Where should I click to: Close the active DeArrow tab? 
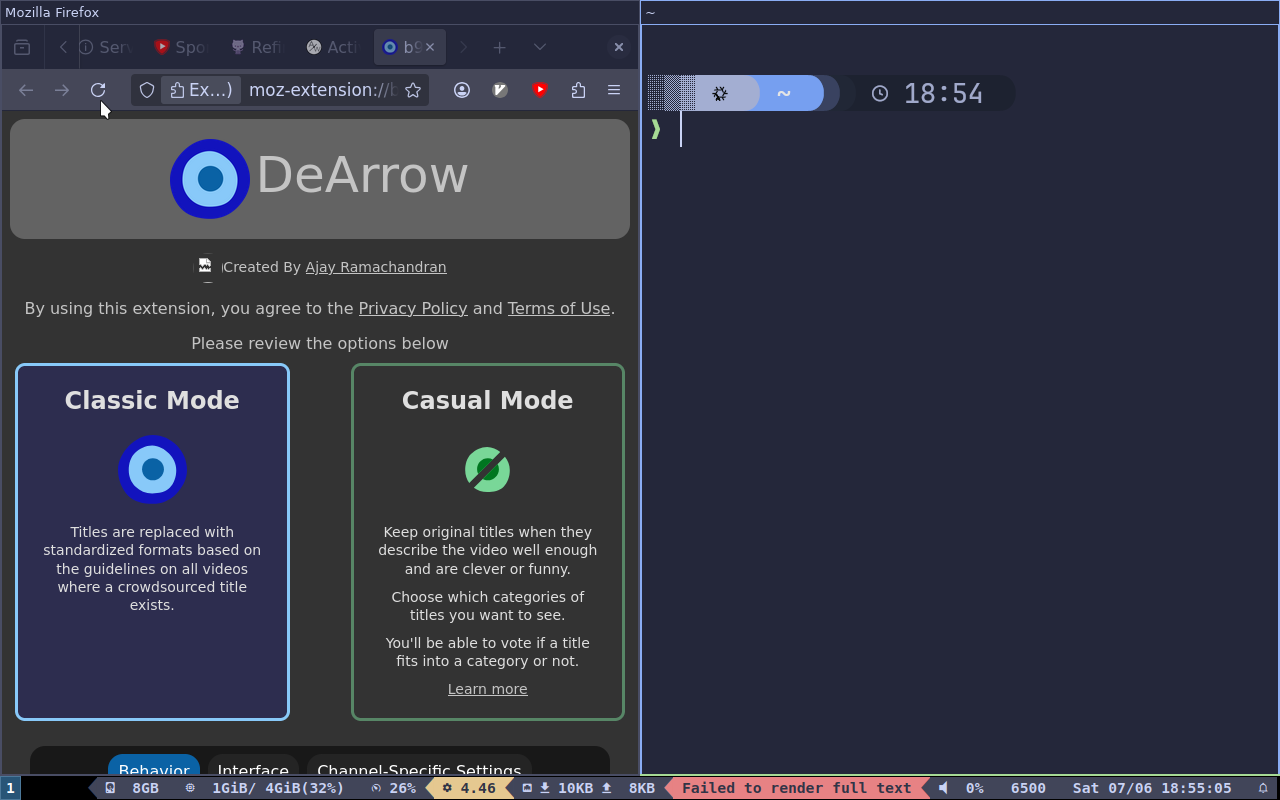click(x=430, y=47)
